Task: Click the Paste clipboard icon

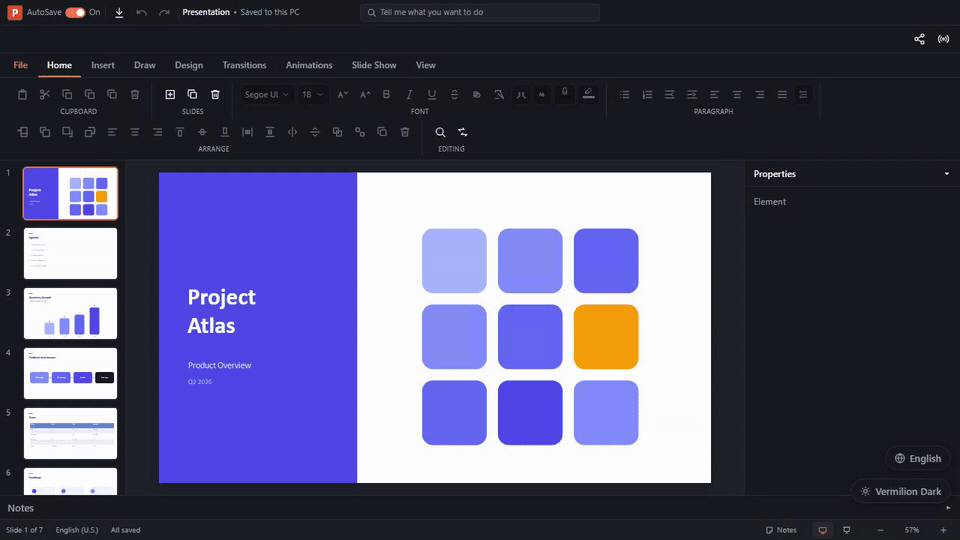Action: 22,94
